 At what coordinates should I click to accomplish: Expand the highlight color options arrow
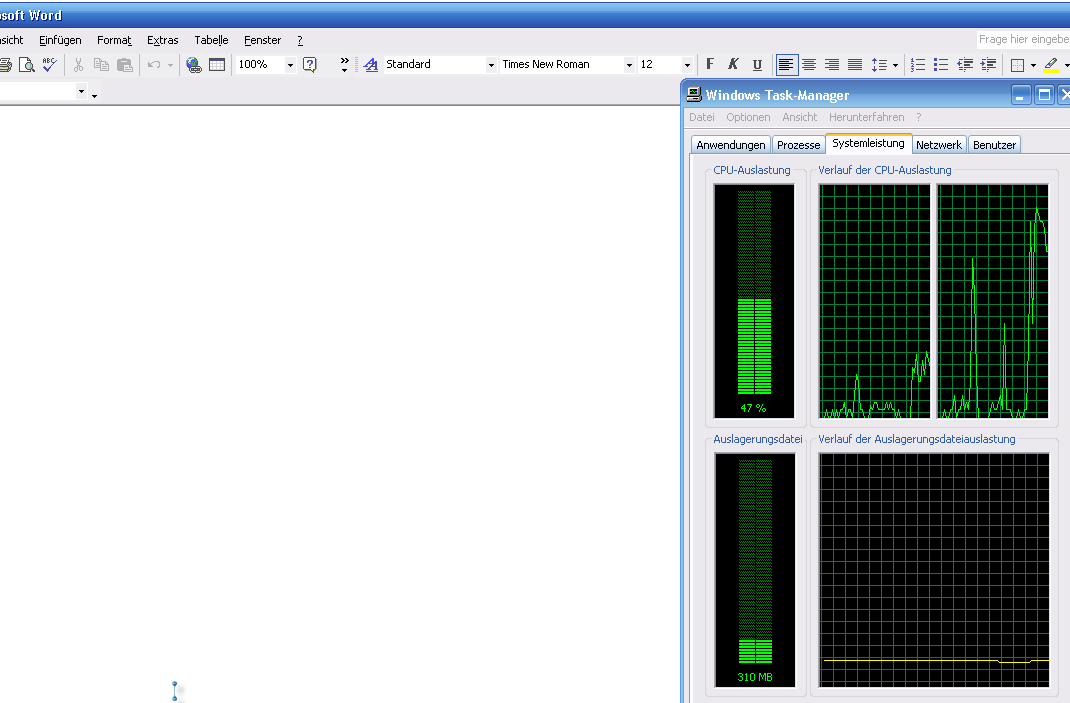click(x=1067, y=66)
